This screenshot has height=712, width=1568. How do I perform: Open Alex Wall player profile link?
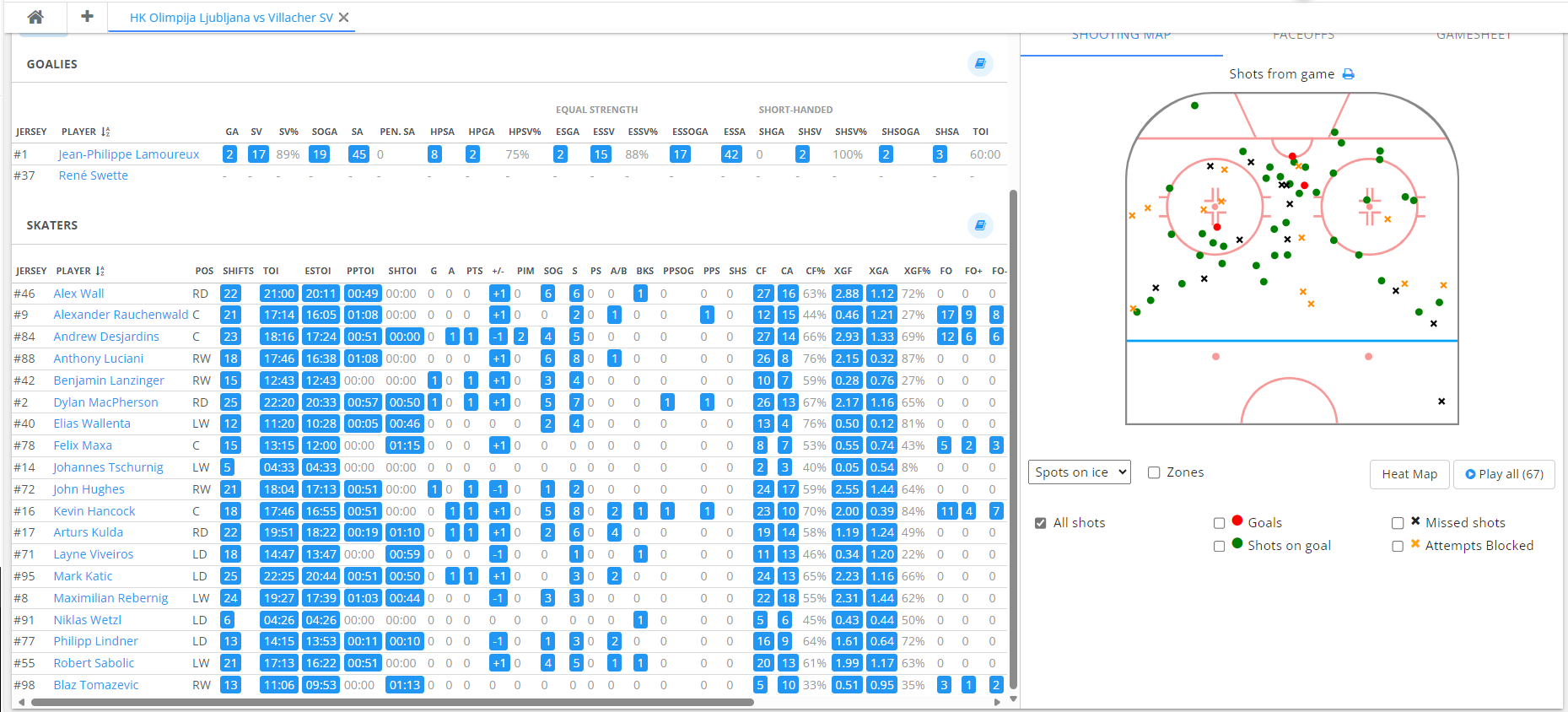point(78,294)
